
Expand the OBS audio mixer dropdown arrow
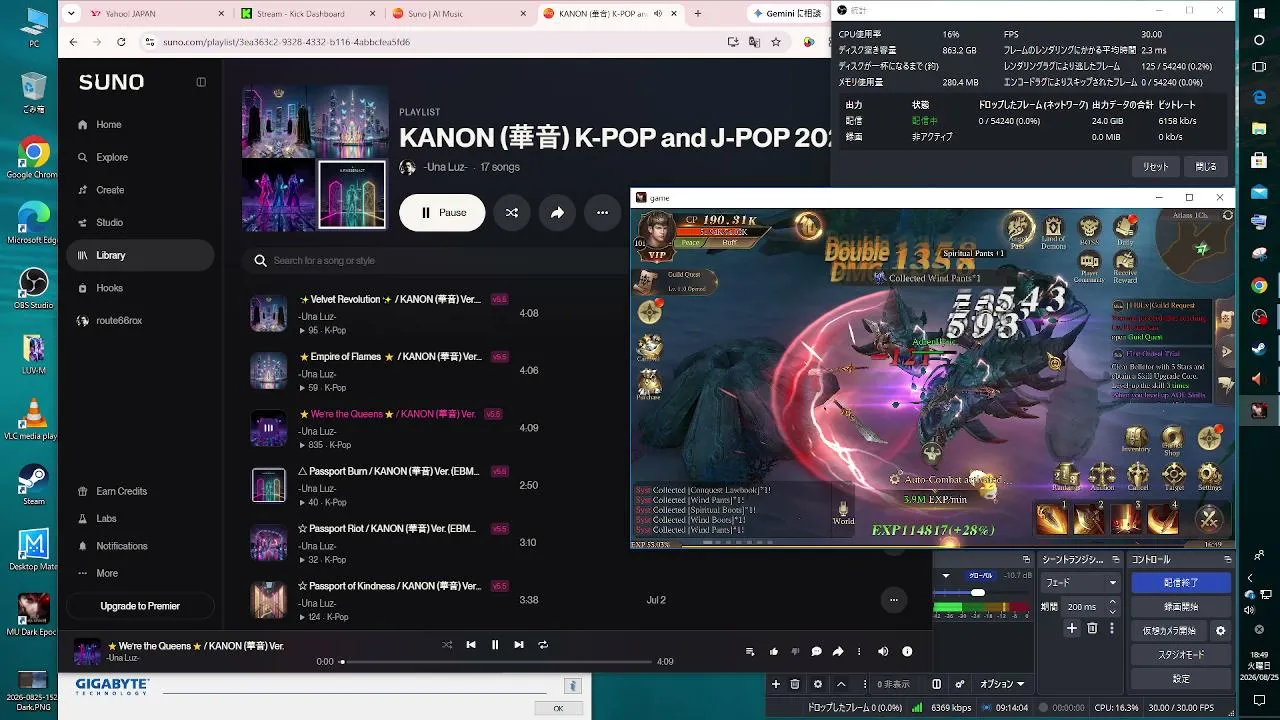[x=946, y=576]
